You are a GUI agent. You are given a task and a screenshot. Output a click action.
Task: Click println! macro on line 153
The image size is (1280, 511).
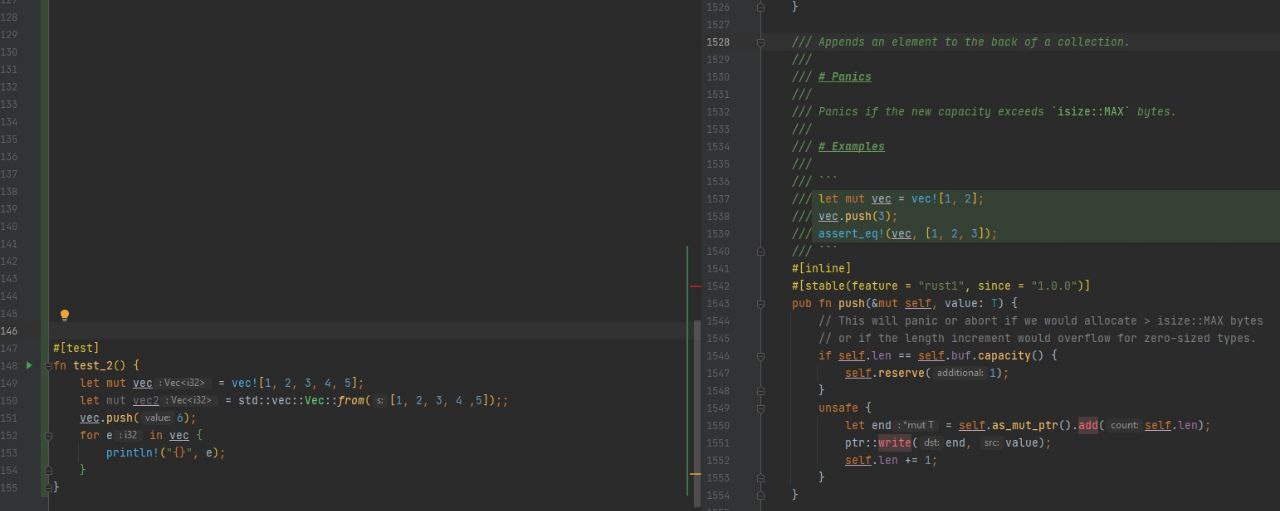[133, 453]
